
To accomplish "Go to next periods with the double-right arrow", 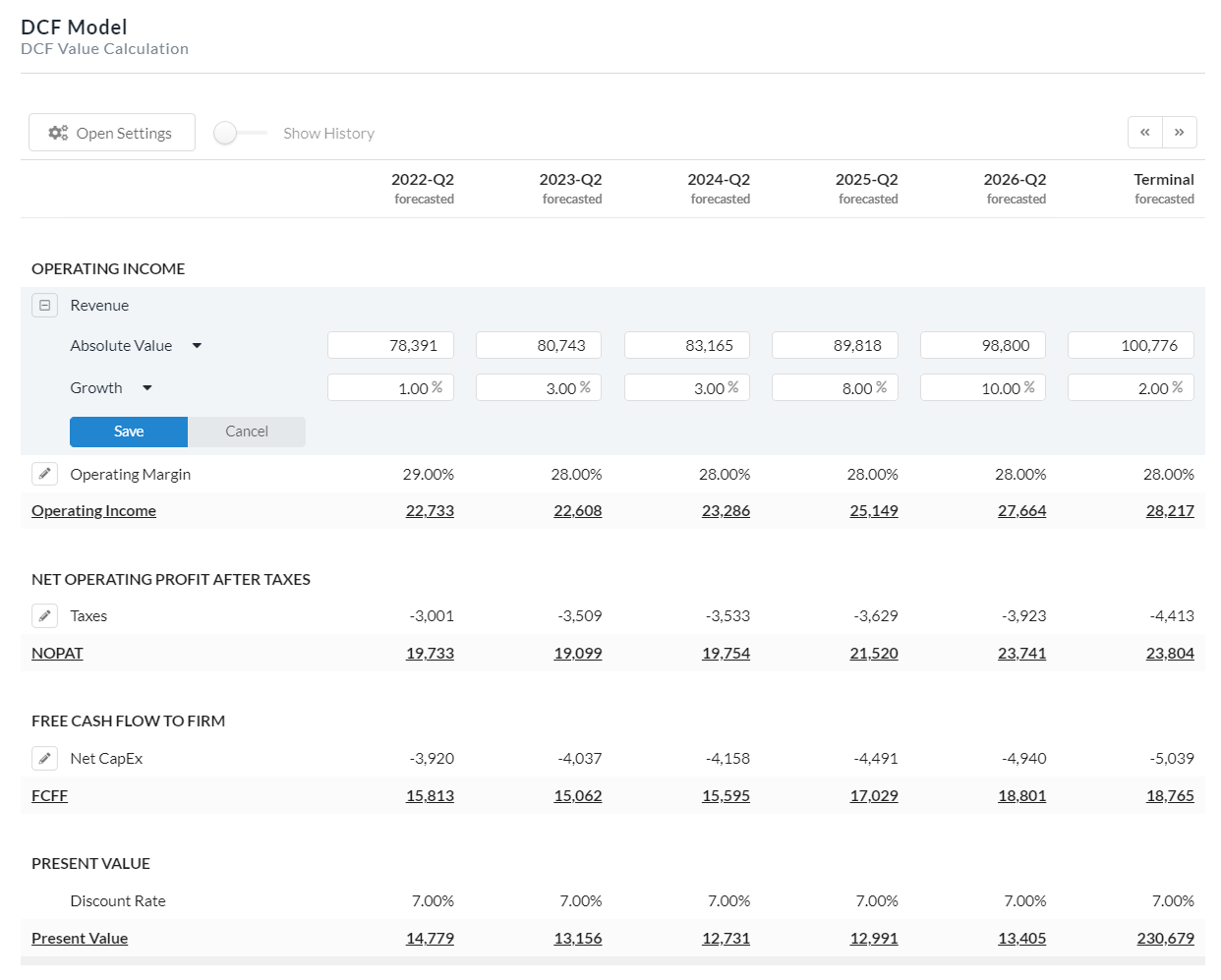I will click(1180, 132).
